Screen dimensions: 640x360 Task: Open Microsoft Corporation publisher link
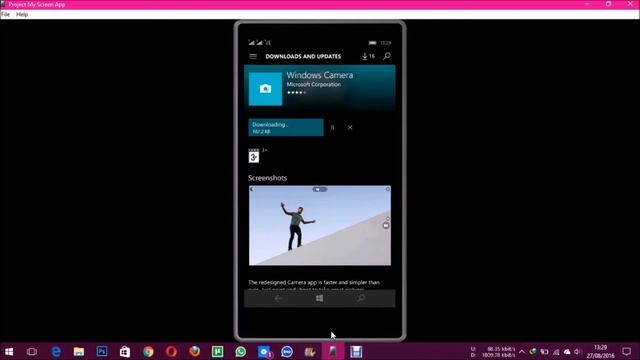pyautogui.click(x=313, y=84)
